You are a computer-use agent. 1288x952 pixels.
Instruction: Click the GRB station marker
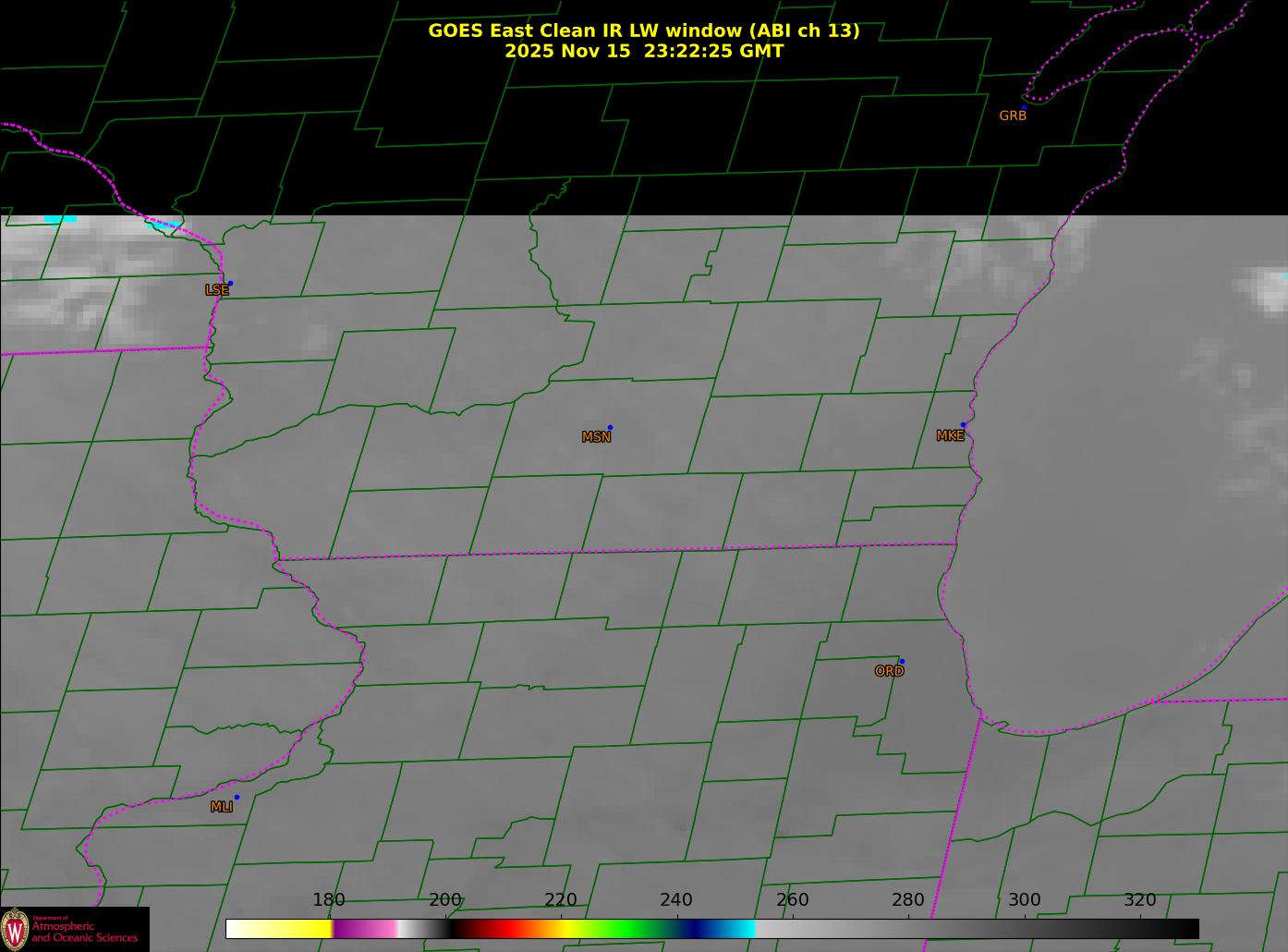click(x=1023, y=107)
